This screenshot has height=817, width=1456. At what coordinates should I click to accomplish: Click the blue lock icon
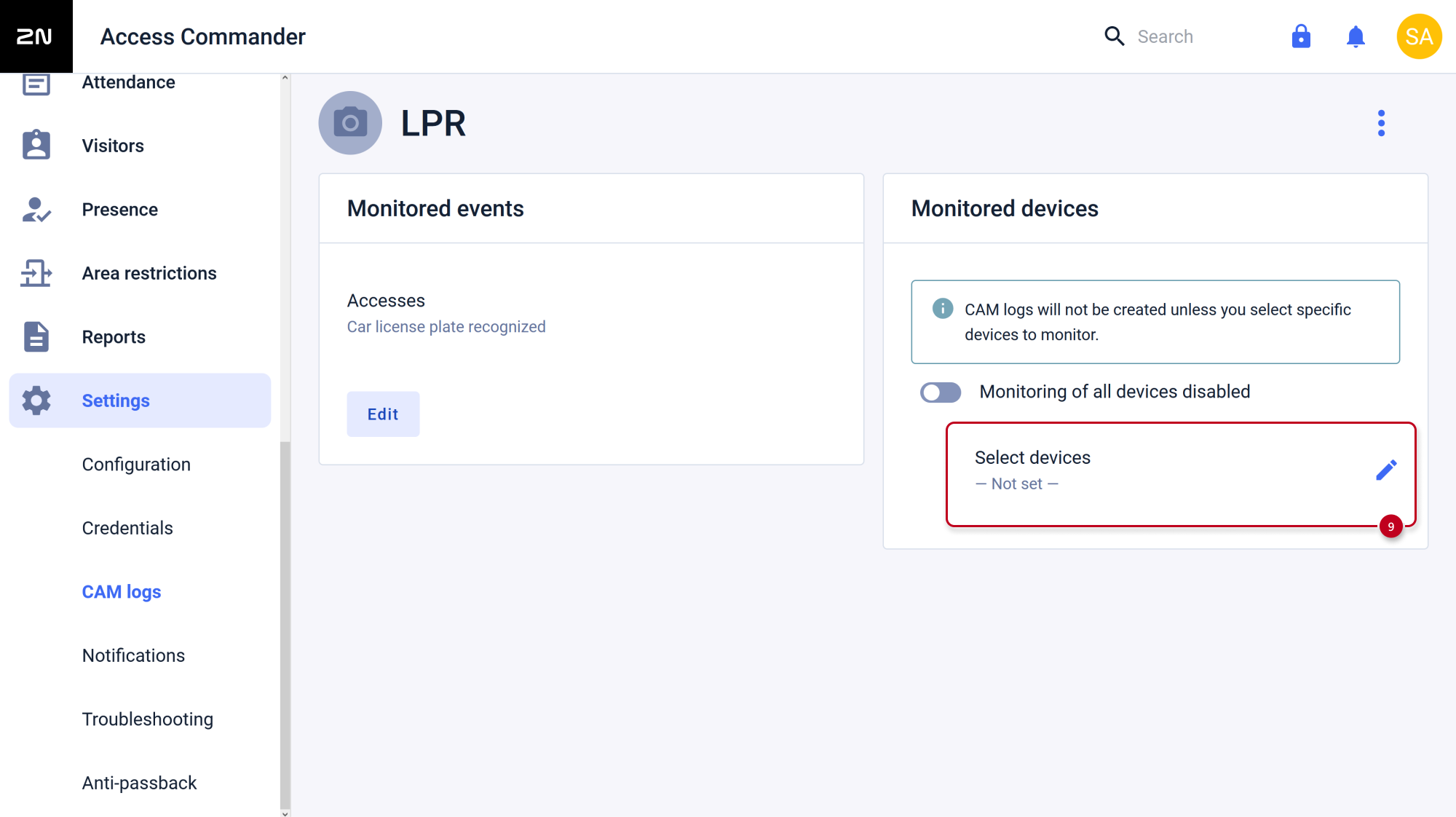pyautogui.click(x=1301, y=36)
